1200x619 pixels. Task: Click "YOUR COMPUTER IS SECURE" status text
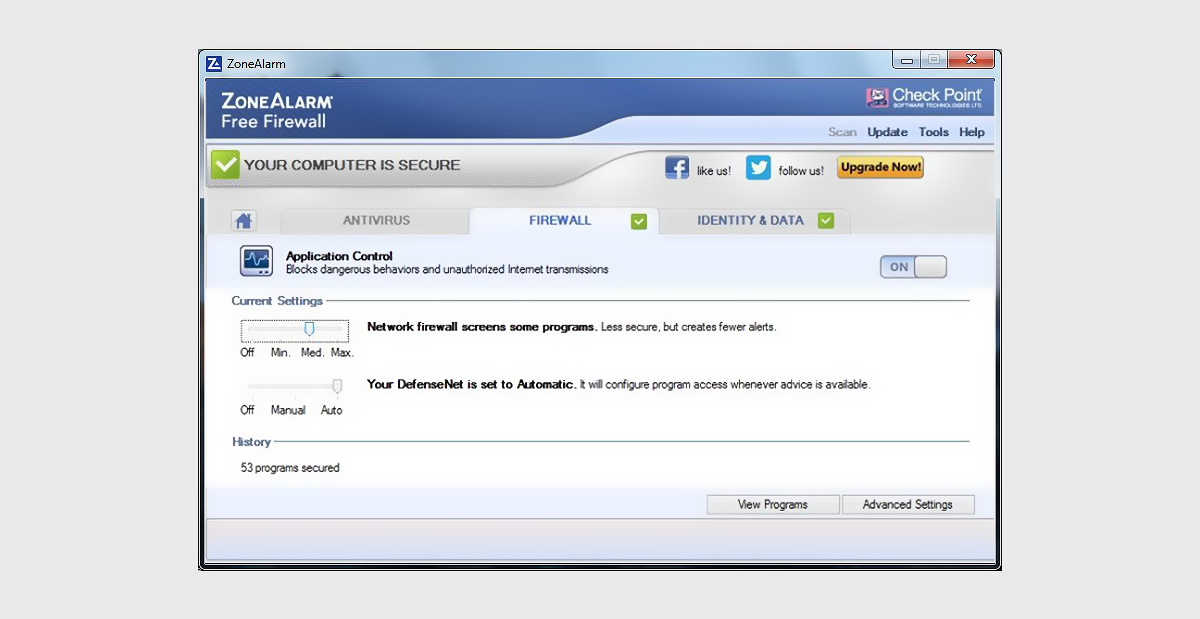point(352,165)
